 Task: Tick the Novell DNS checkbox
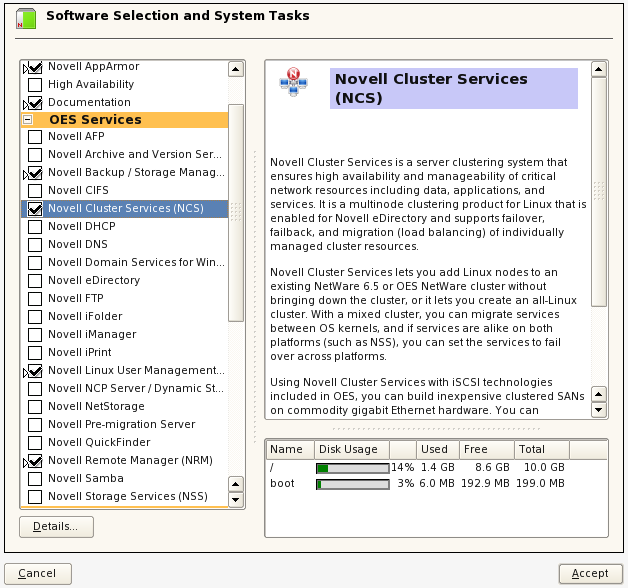coord(35,245)
